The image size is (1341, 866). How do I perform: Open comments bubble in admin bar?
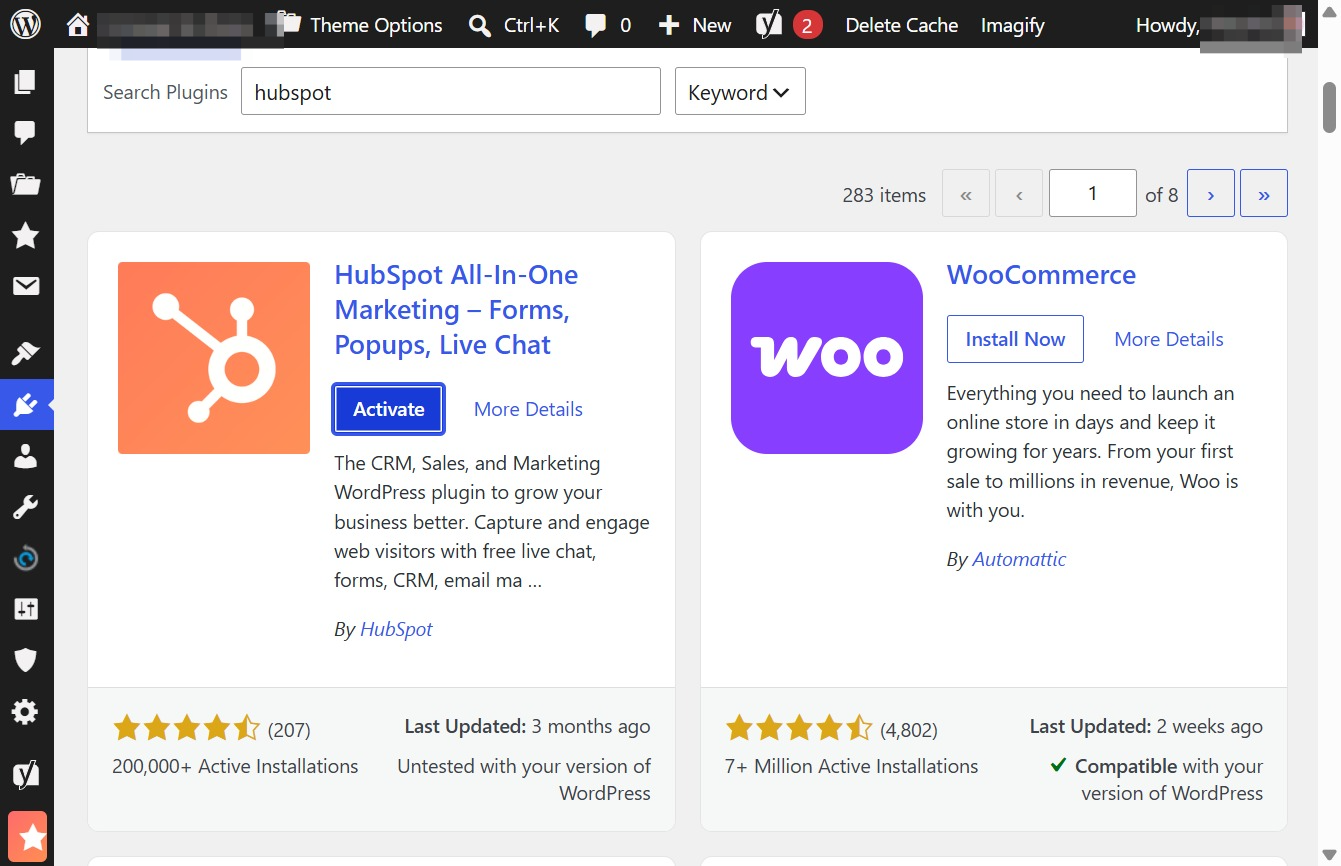(608, 25)
